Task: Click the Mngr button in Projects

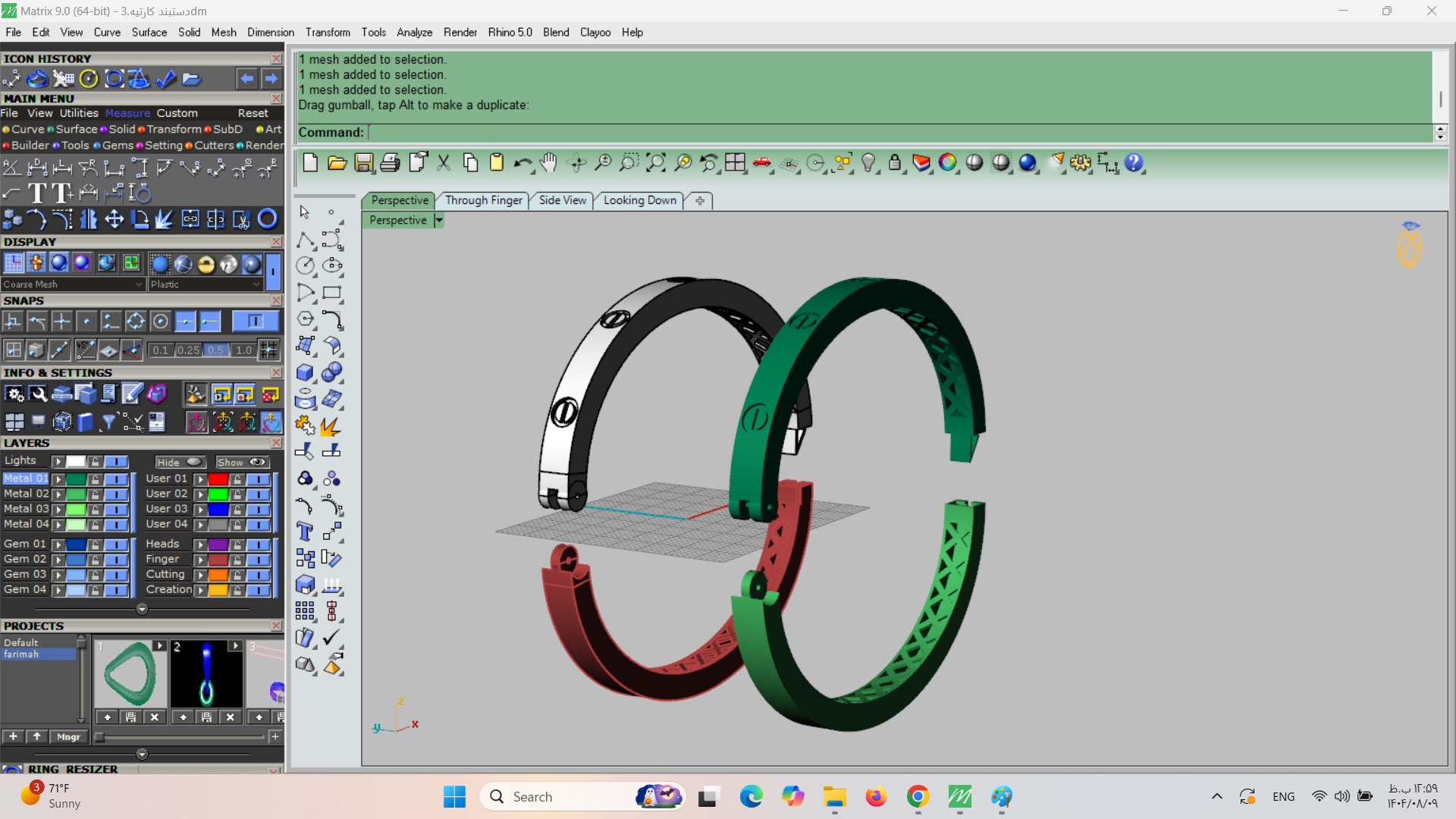Action: 68,737
